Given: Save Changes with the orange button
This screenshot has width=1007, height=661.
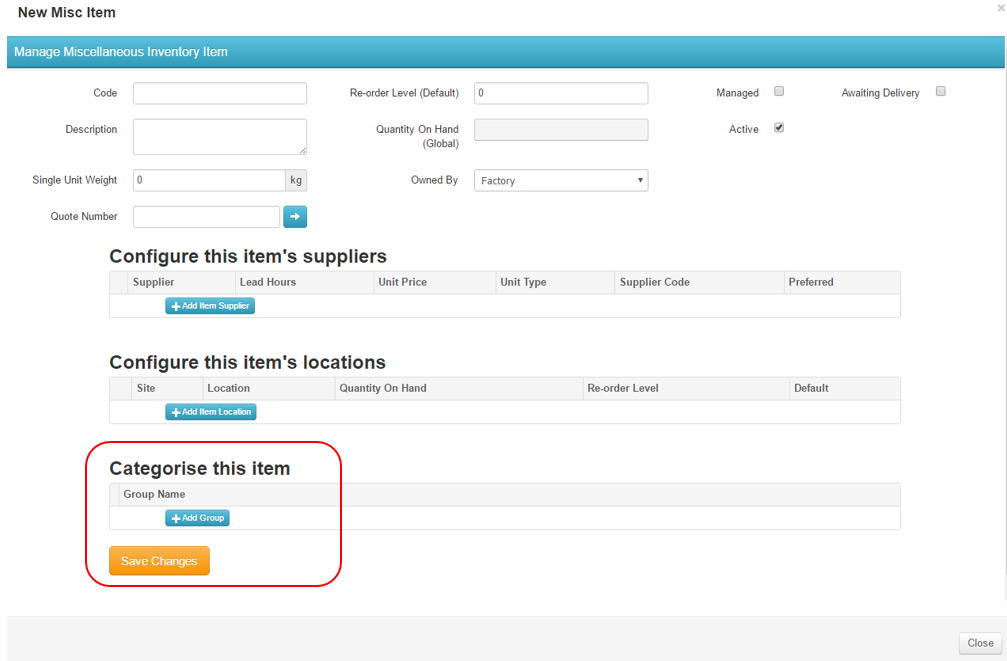Looking at the screenshot, I should (159, 561).
